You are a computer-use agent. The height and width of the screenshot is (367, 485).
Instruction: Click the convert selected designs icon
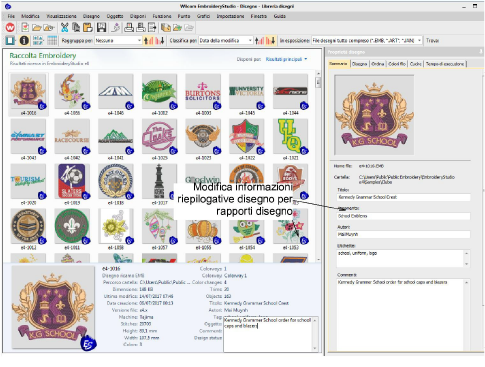tap(115, 27)
